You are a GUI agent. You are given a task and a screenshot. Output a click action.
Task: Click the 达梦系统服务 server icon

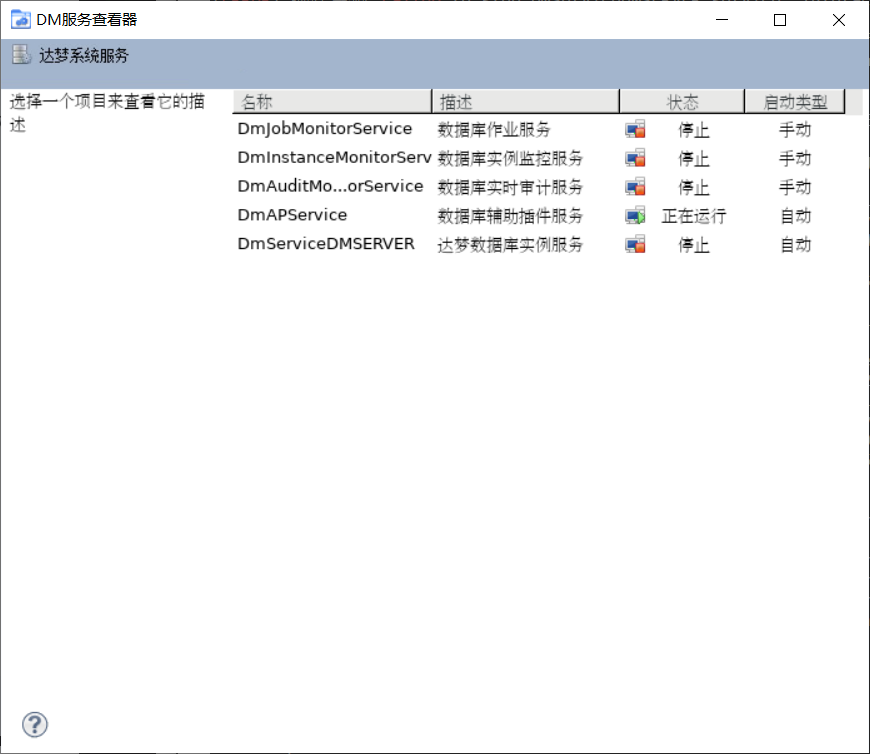pos(21,55)
